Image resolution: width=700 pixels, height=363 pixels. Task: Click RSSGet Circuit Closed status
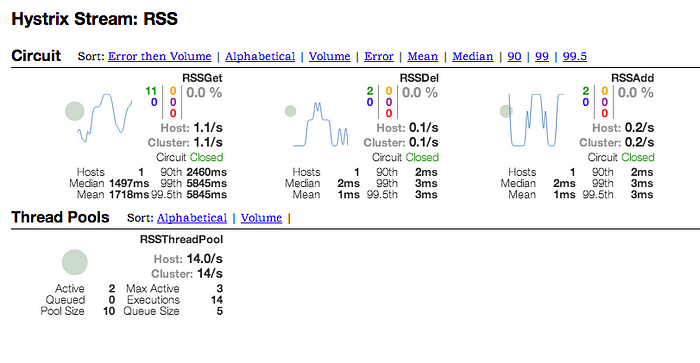190,157
